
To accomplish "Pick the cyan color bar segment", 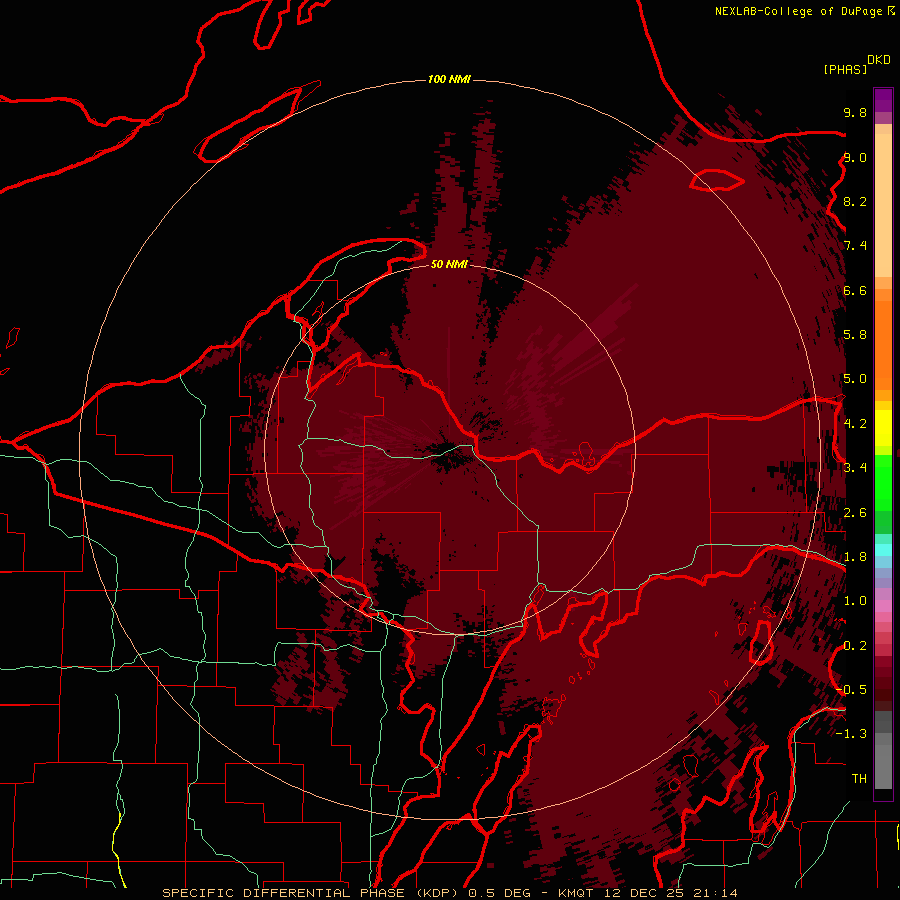I will [x=883, y=550].
